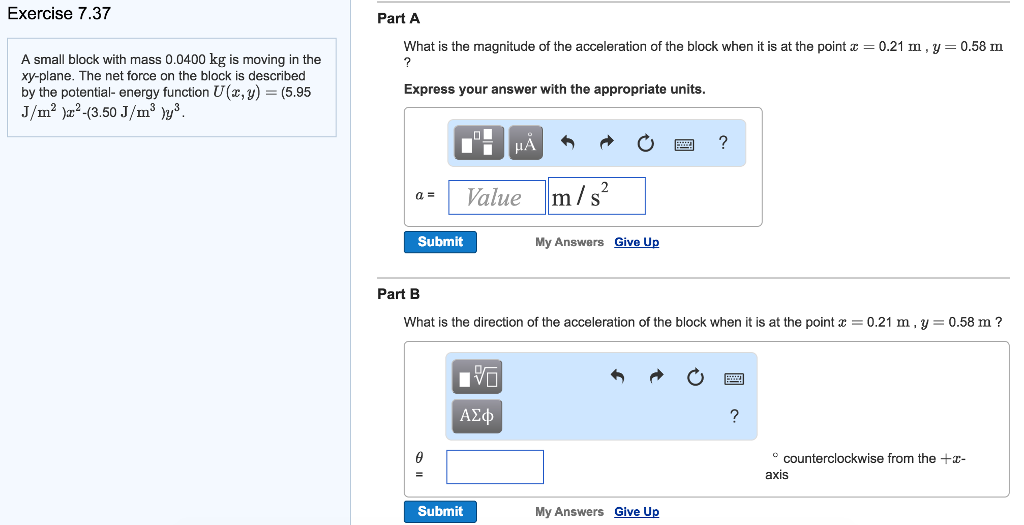Redo entry in Part A toolbar
This screenshot has width=1024, height=525.
click(x=607, y=143)
